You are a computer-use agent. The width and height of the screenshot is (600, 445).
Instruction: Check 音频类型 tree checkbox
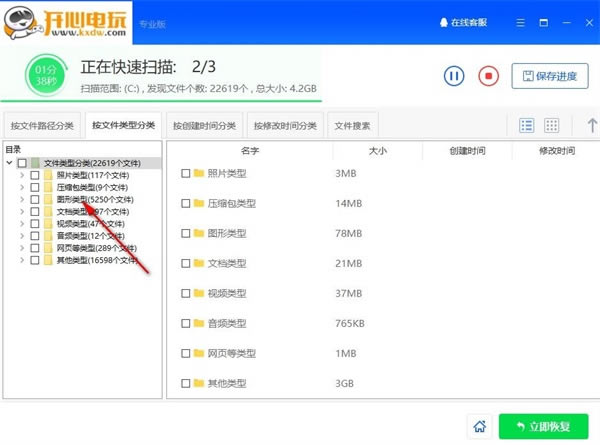coord(35,236)
